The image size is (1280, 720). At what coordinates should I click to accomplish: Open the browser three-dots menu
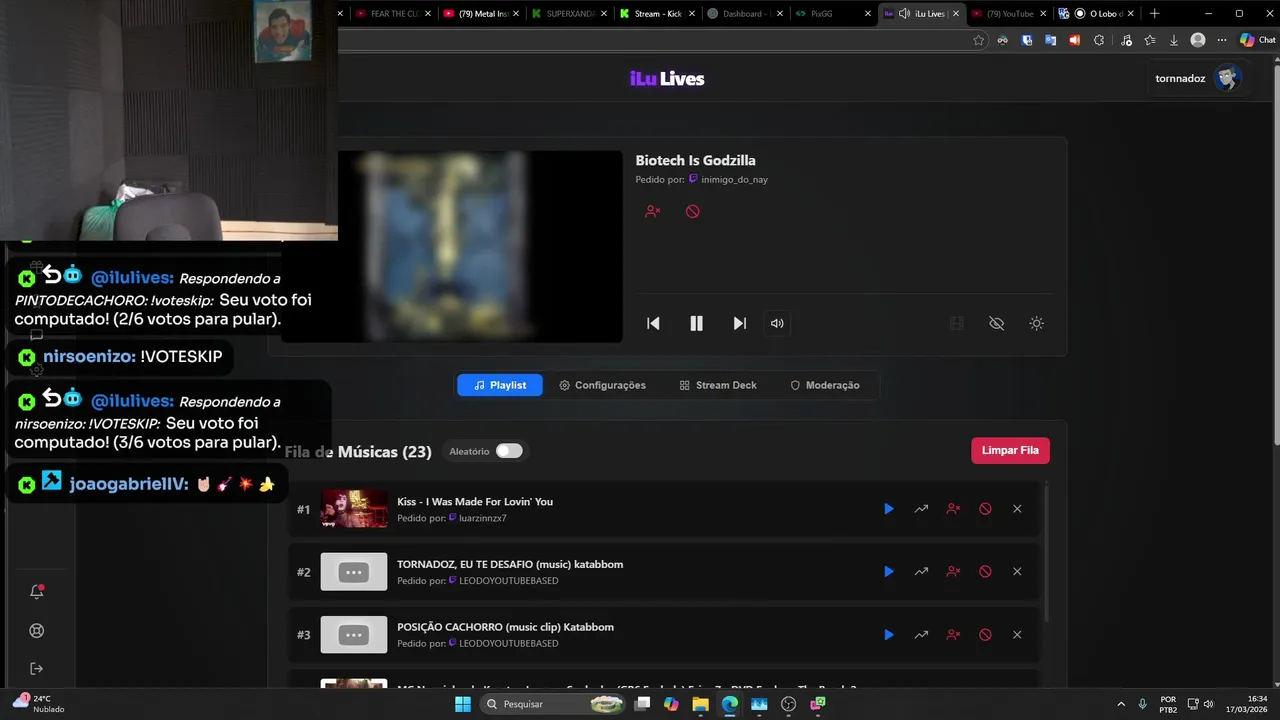[x=1221, y=40]
